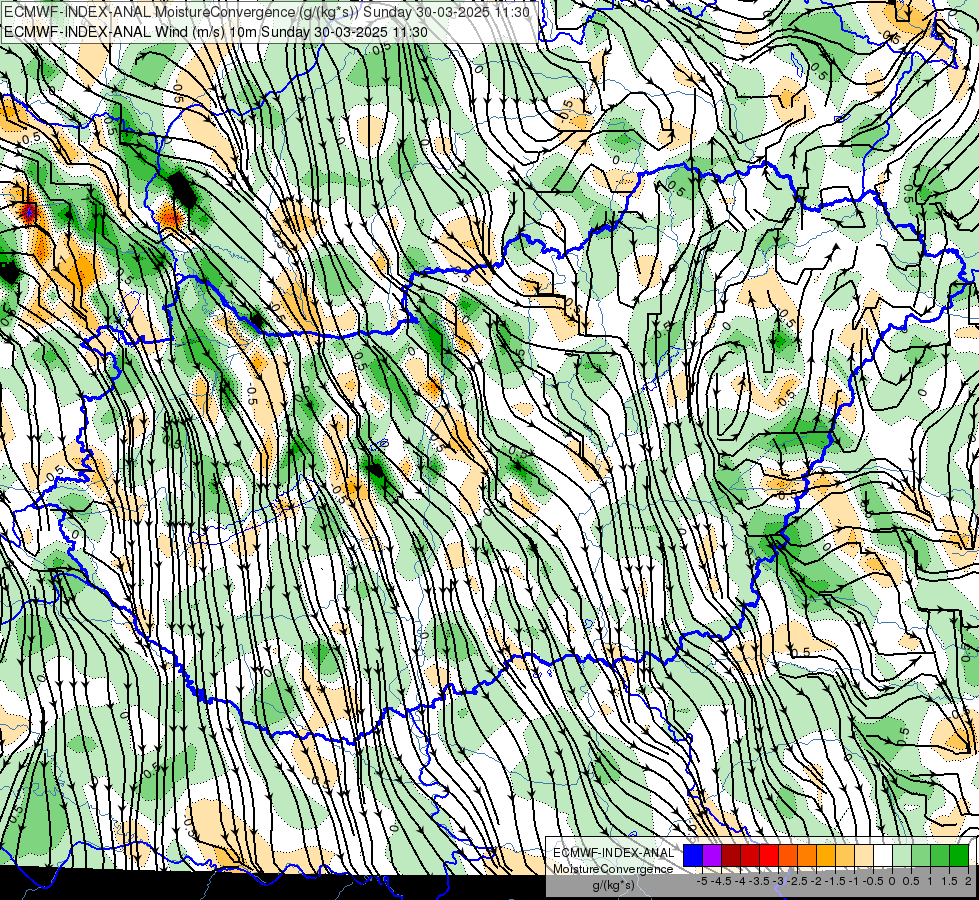Click the pale peach swatch left of white

[864, 855]
